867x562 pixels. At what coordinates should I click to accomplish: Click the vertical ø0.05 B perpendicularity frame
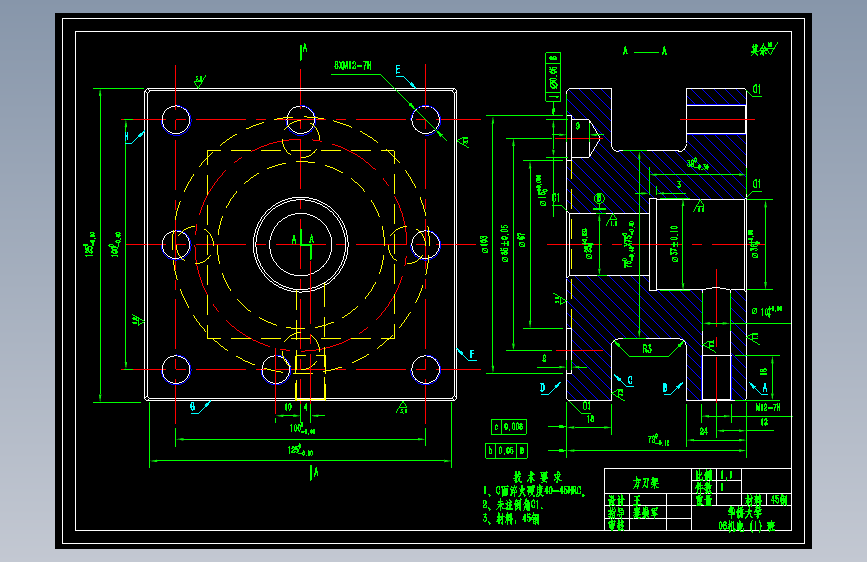553,77
